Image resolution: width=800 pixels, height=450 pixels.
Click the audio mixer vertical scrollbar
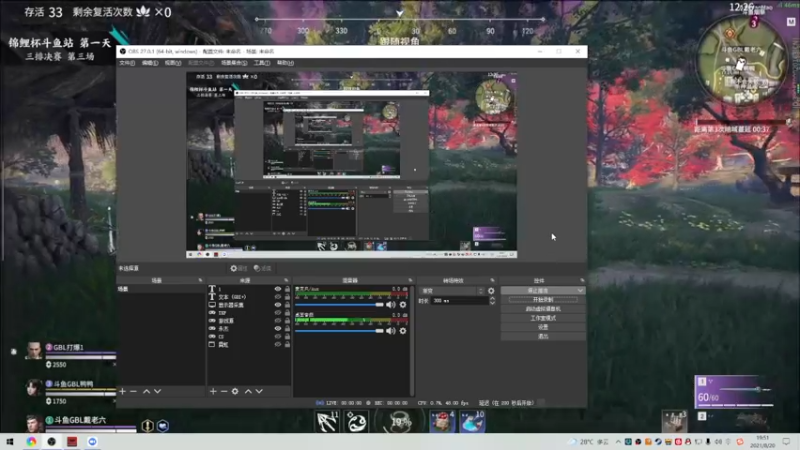pos(412,340)
